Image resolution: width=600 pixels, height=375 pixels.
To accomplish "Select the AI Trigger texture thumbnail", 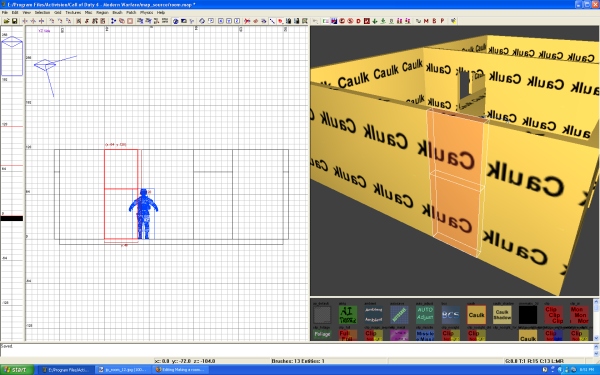I will (x=348, y=315).
